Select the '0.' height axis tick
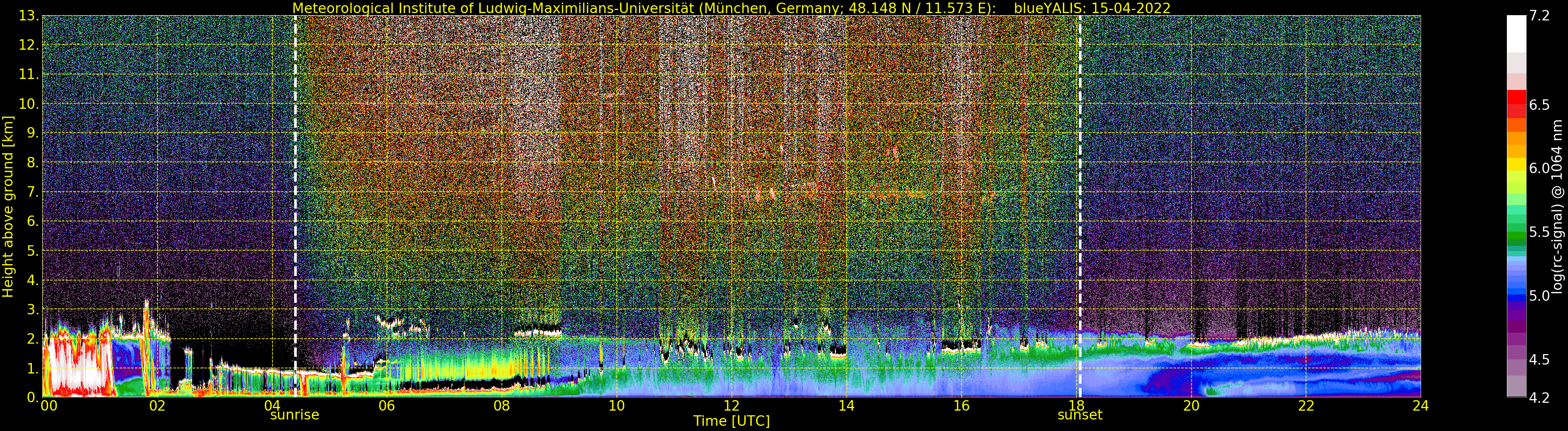The image size is (1568, 431). point(33,397)
